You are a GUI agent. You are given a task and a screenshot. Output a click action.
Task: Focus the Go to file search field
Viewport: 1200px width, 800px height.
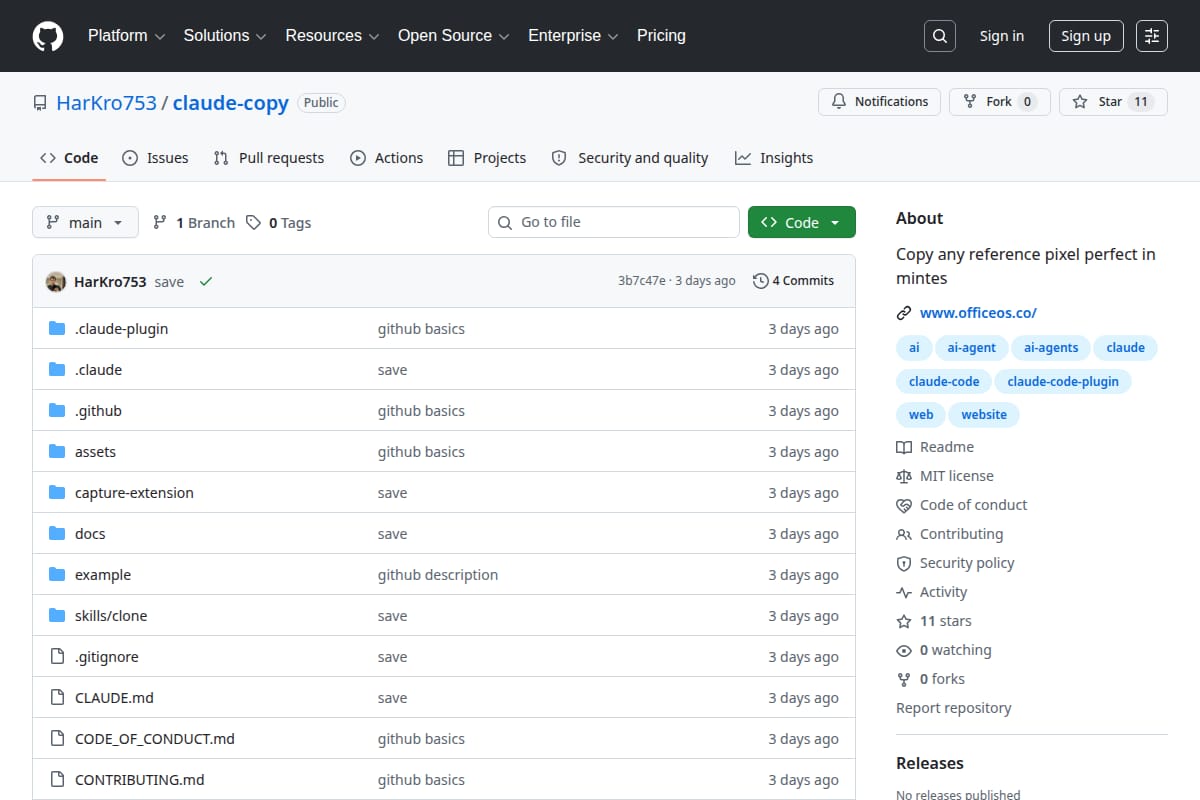click(x=614, y=222)
